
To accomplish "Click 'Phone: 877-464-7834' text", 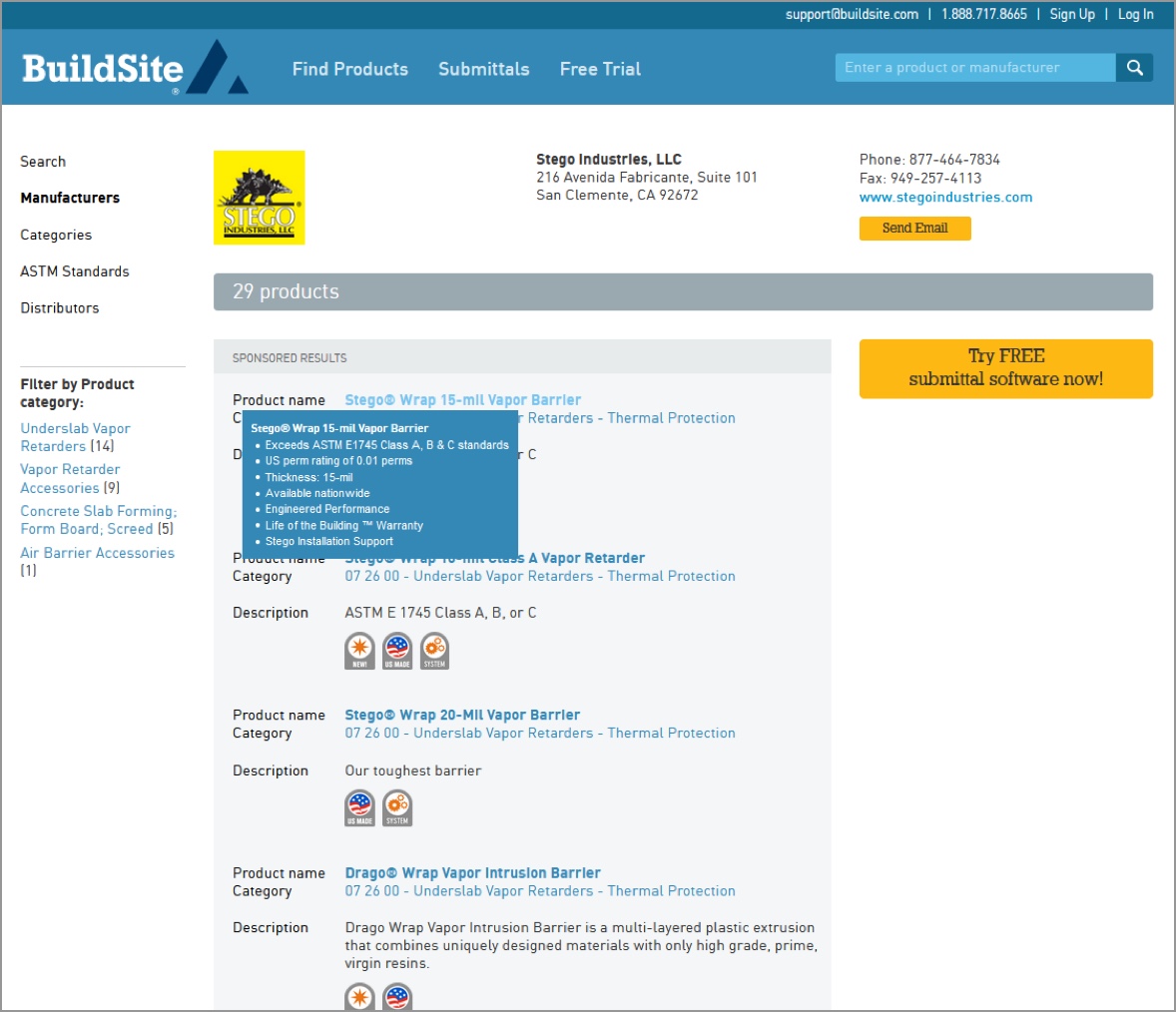I will [929, 160].
